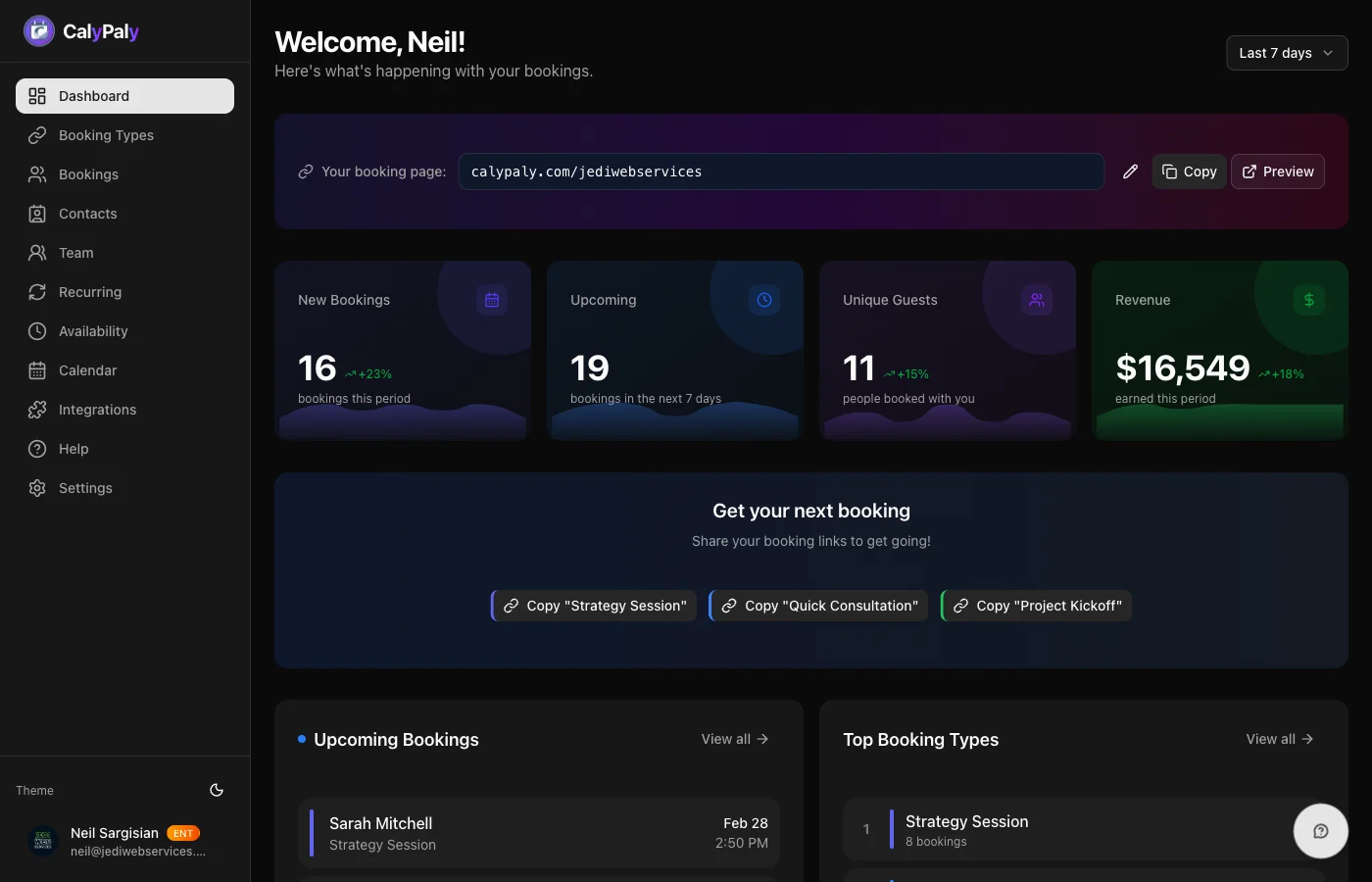Click the pencil icon to edit booking URL

[1130, 171]
